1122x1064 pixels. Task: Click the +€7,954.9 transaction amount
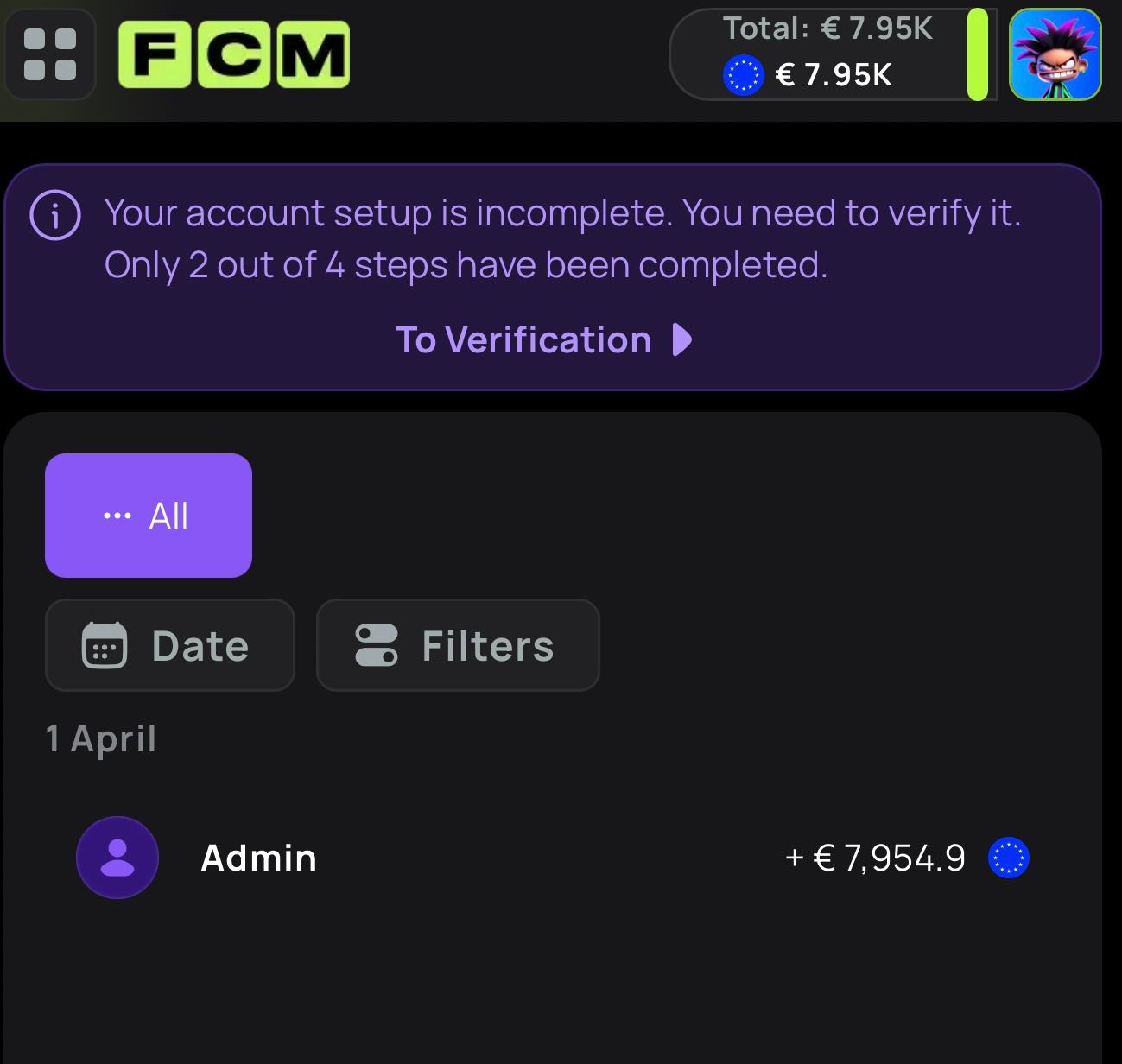click(x=875, y=858)
